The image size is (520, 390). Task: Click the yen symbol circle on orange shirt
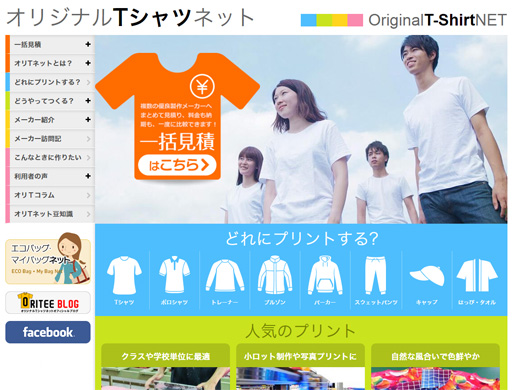pos(202,86)
